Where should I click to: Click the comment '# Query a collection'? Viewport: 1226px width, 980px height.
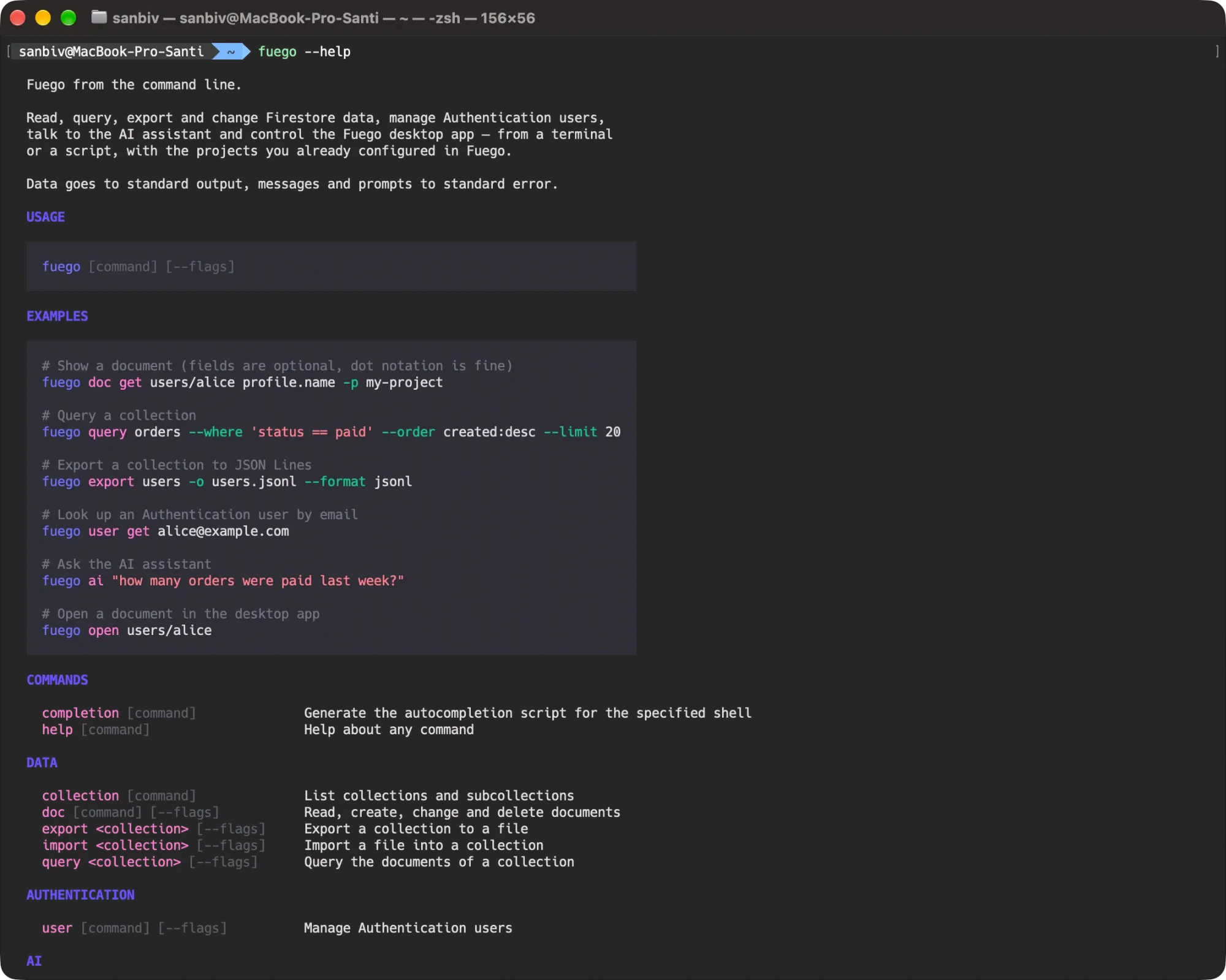coord(119,416)
